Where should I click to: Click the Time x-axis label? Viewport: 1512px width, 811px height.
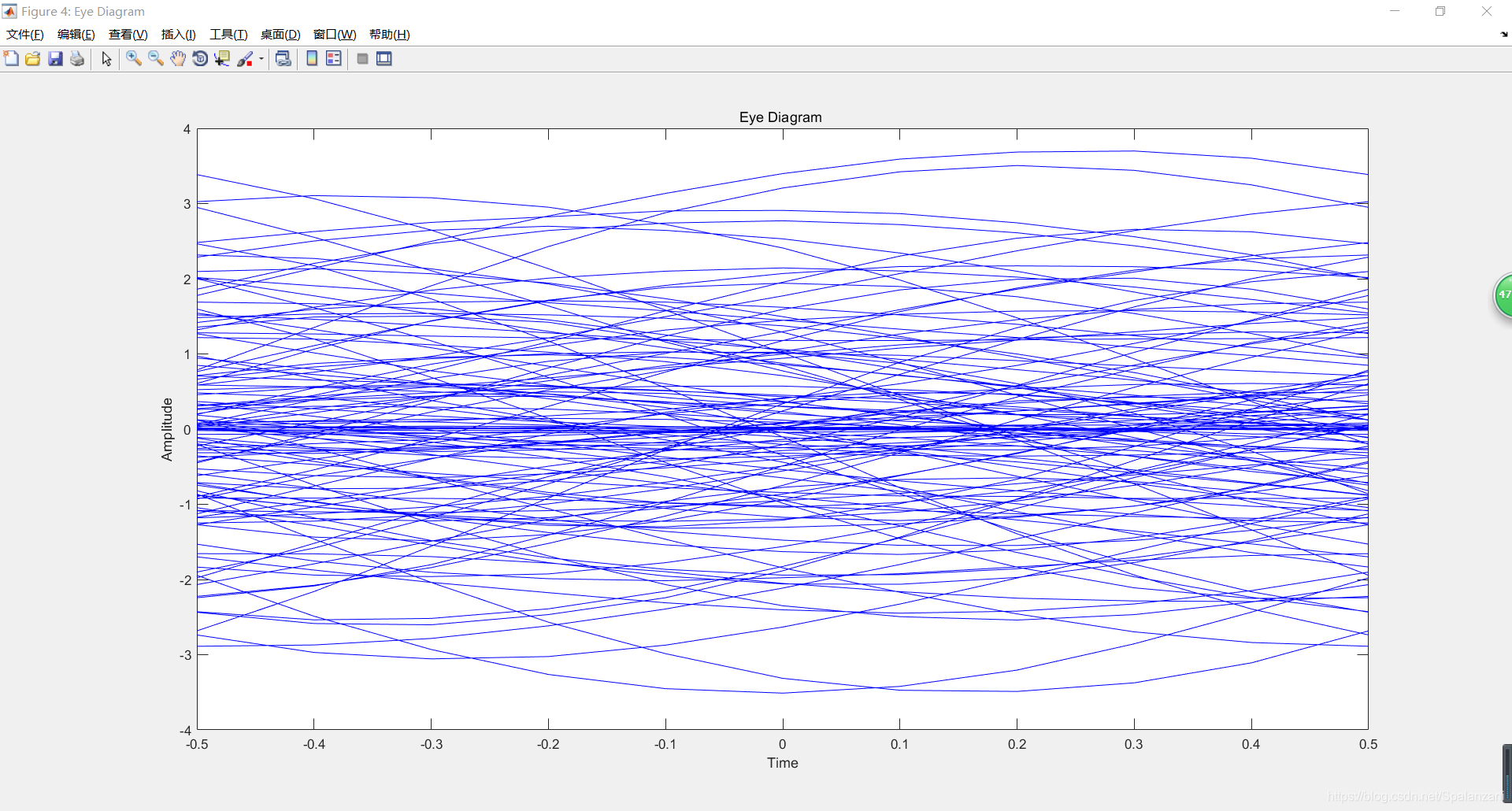click(783, 763)
